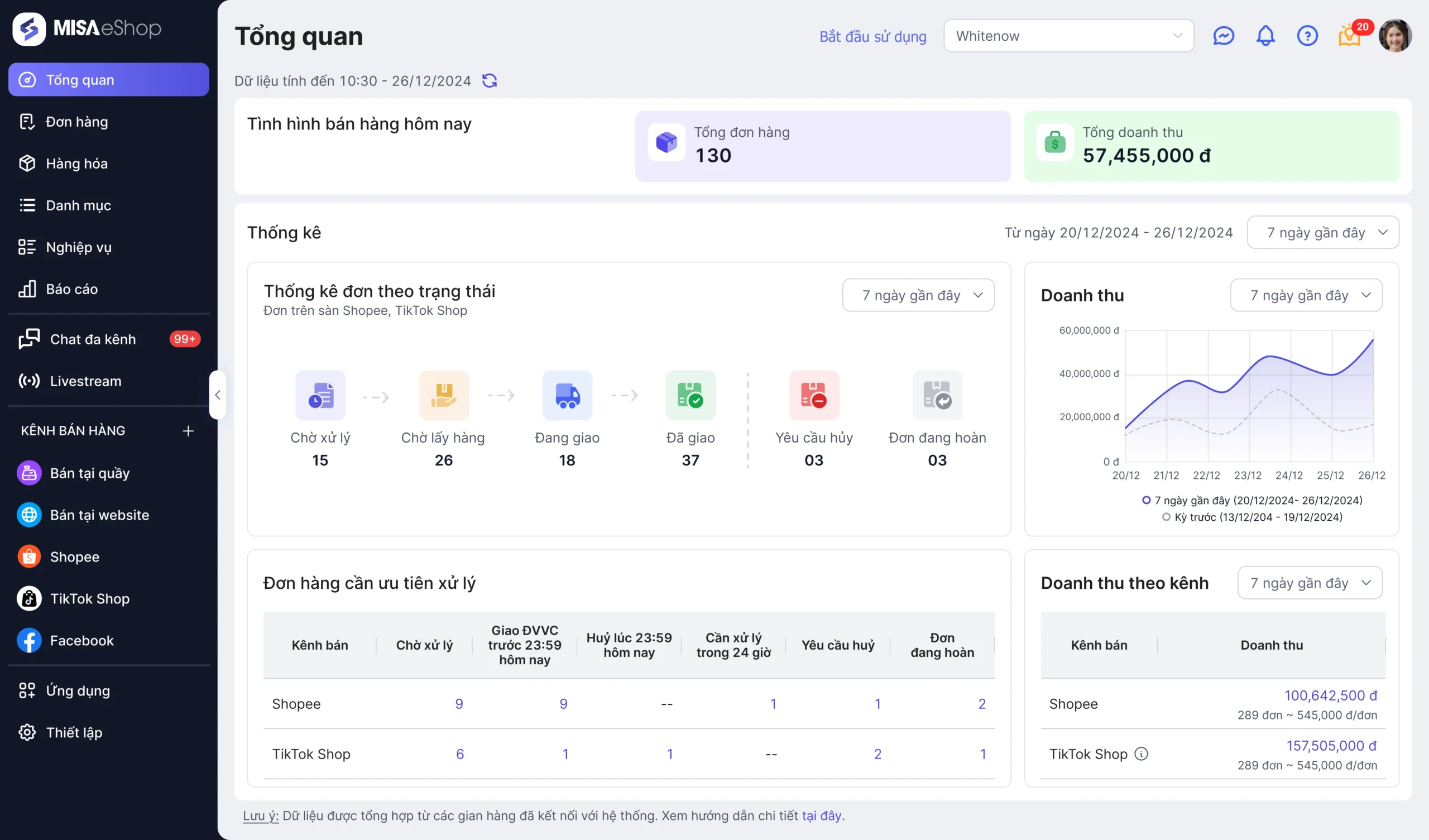Click the Bắt đầu sử dụng link
Viewport: 1429px width, 840px height.
pos(872,36)
